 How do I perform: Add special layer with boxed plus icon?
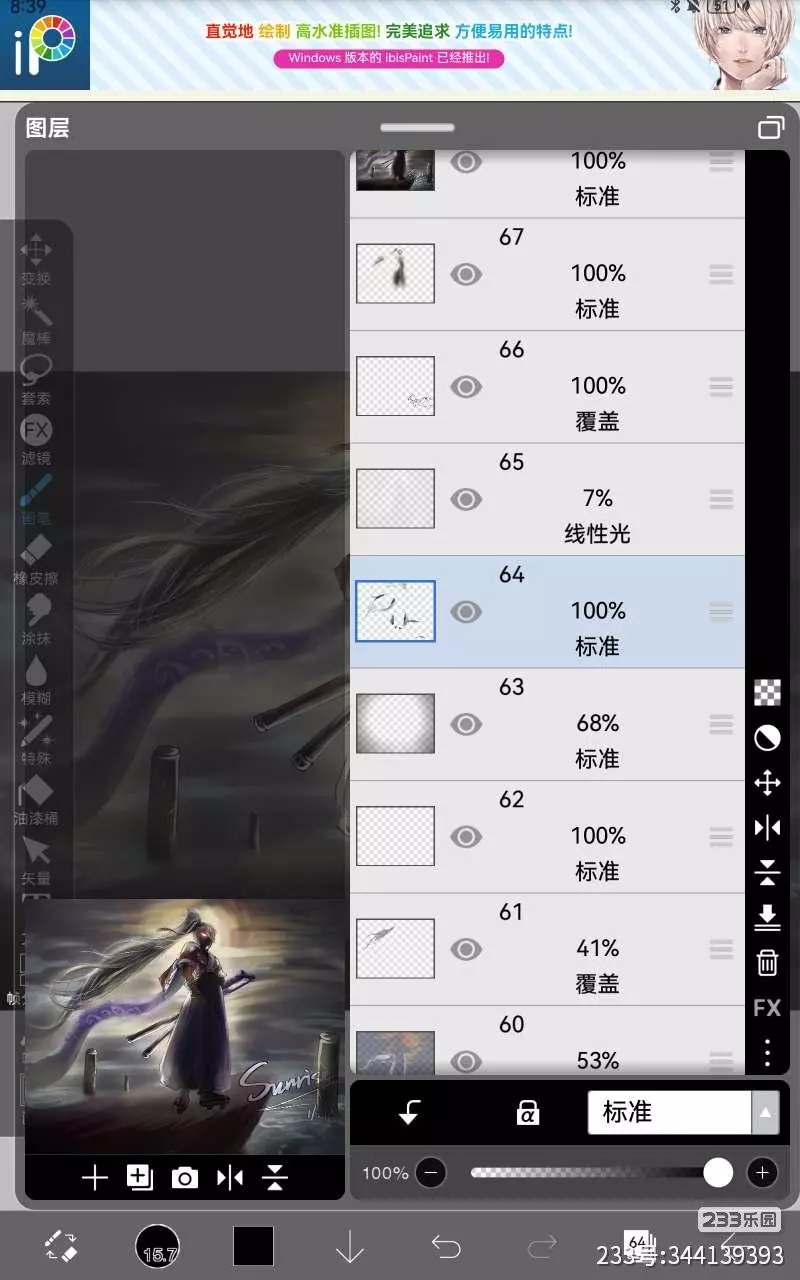click(139, 1178)
